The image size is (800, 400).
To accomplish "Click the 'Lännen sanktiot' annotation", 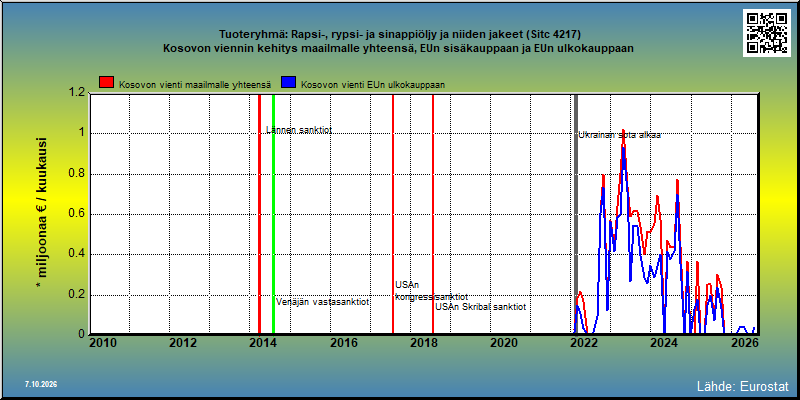I will [299, 130].
